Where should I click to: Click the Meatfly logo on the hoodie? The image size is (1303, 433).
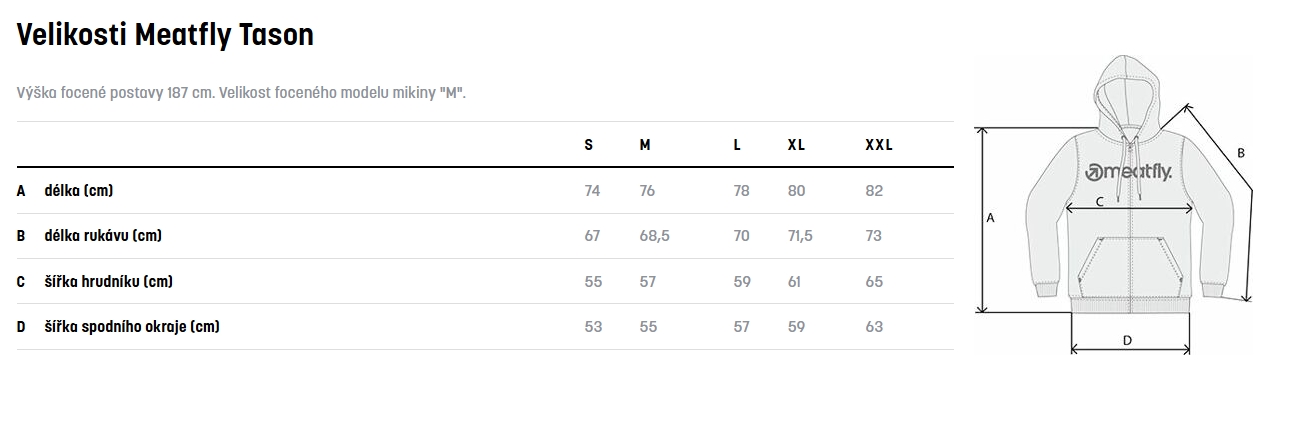coord(1128,172)
